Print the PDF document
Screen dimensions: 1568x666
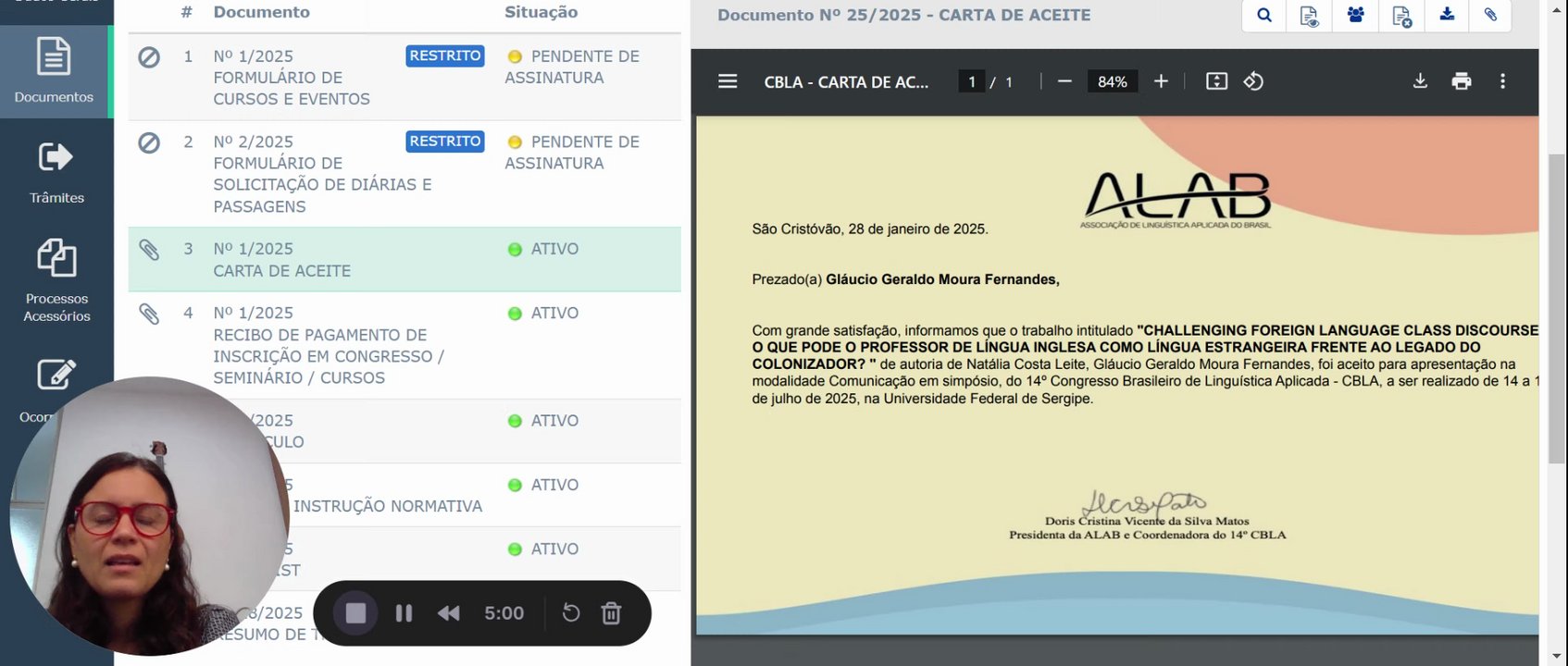click(1462, 81)
